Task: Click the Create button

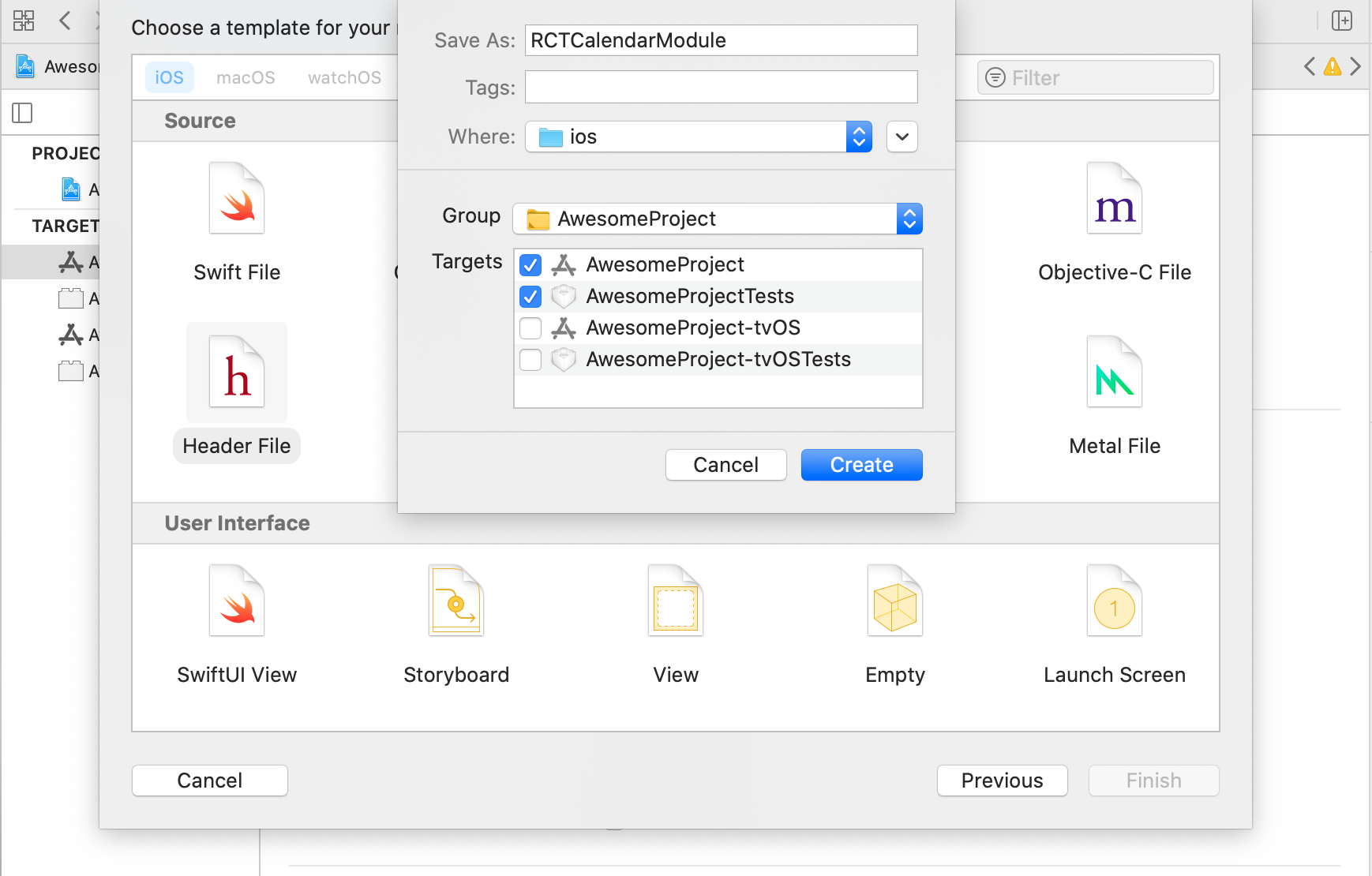Action: point(861,464)
